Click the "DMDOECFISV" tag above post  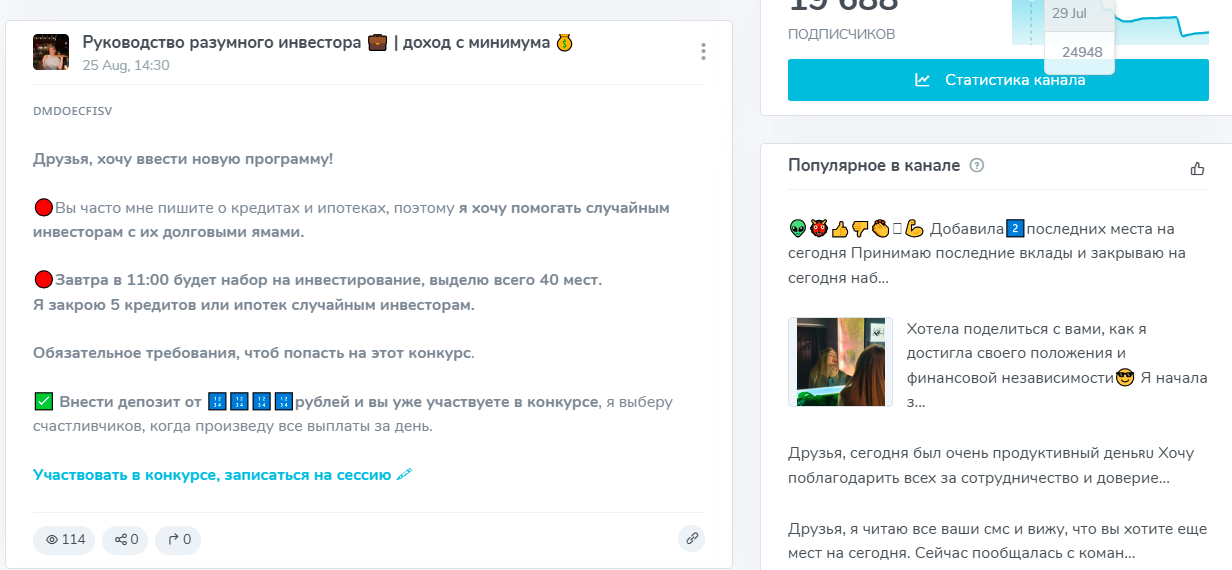(x=73, y=111)
